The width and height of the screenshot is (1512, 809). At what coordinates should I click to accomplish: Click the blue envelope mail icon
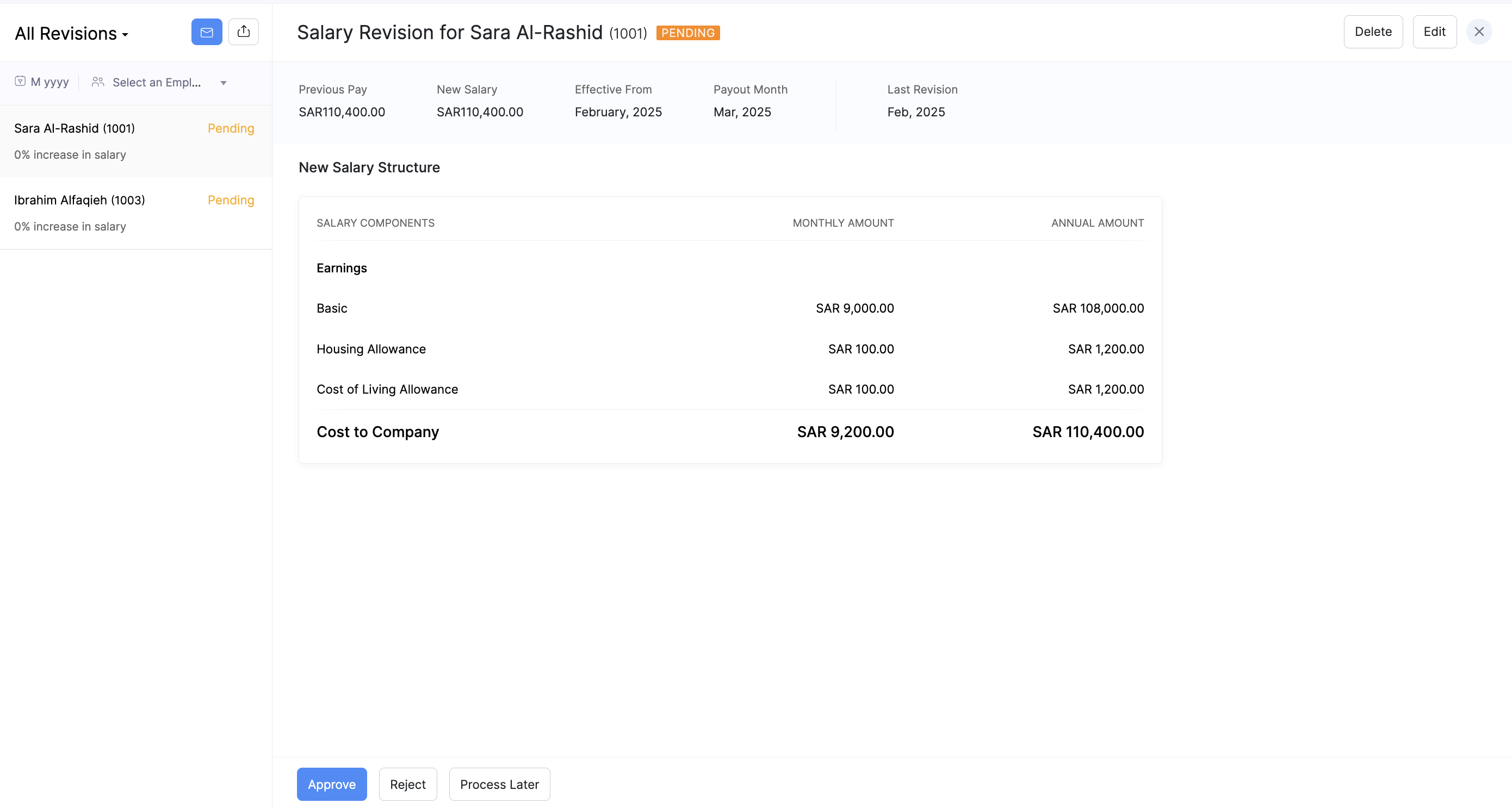[x=207, y=32]
